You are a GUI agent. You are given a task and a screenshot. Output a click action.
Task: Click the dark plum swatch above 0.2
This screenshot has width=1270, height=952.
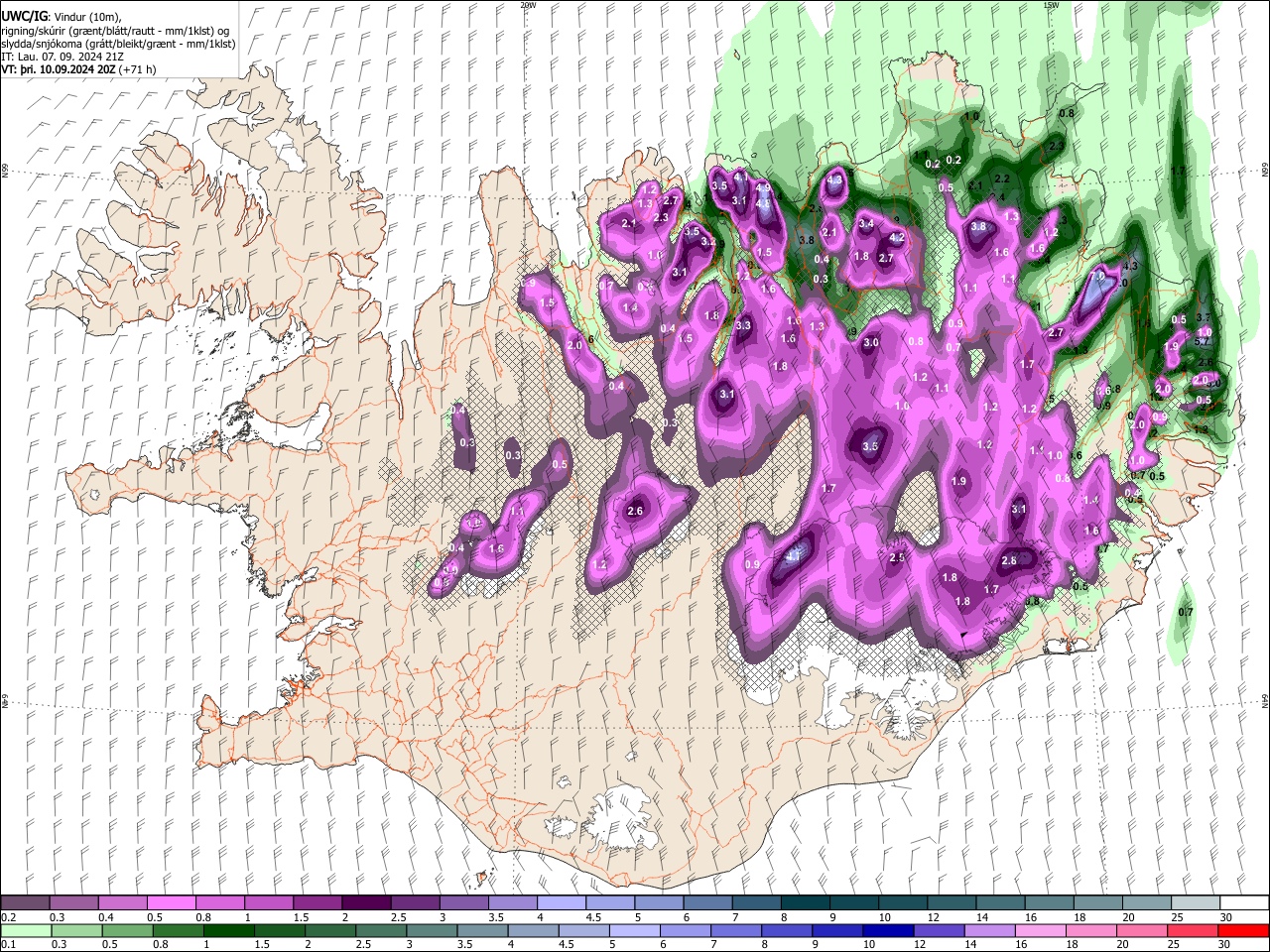(25, 902)
